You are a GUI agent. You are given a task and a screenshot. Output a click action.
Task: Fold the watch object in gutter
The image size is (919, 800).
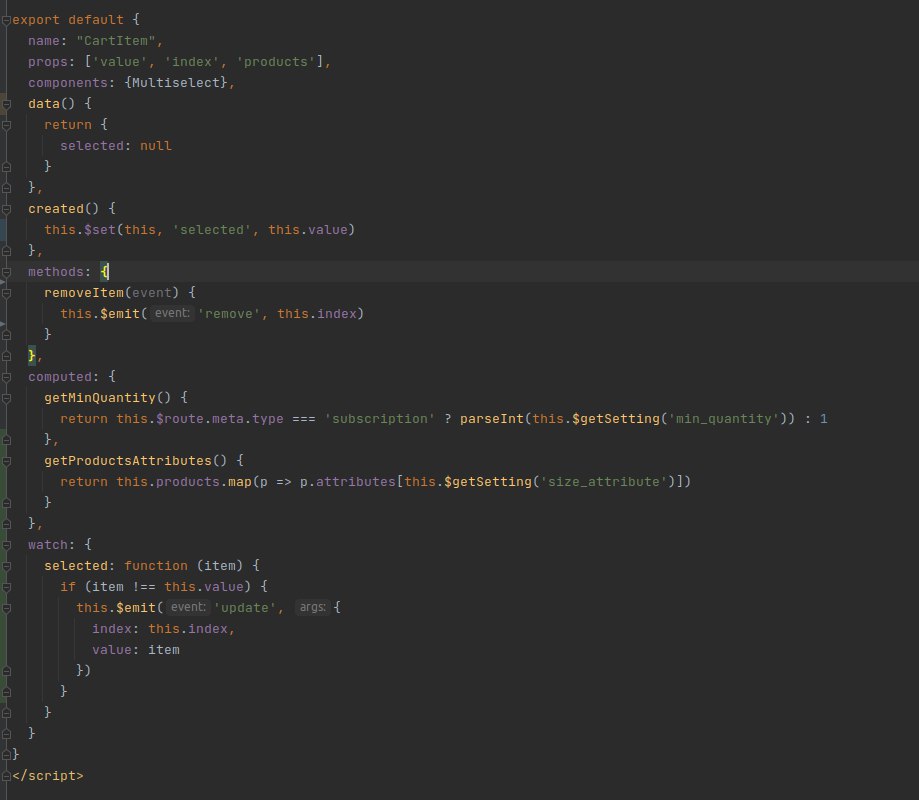point(6,545)
